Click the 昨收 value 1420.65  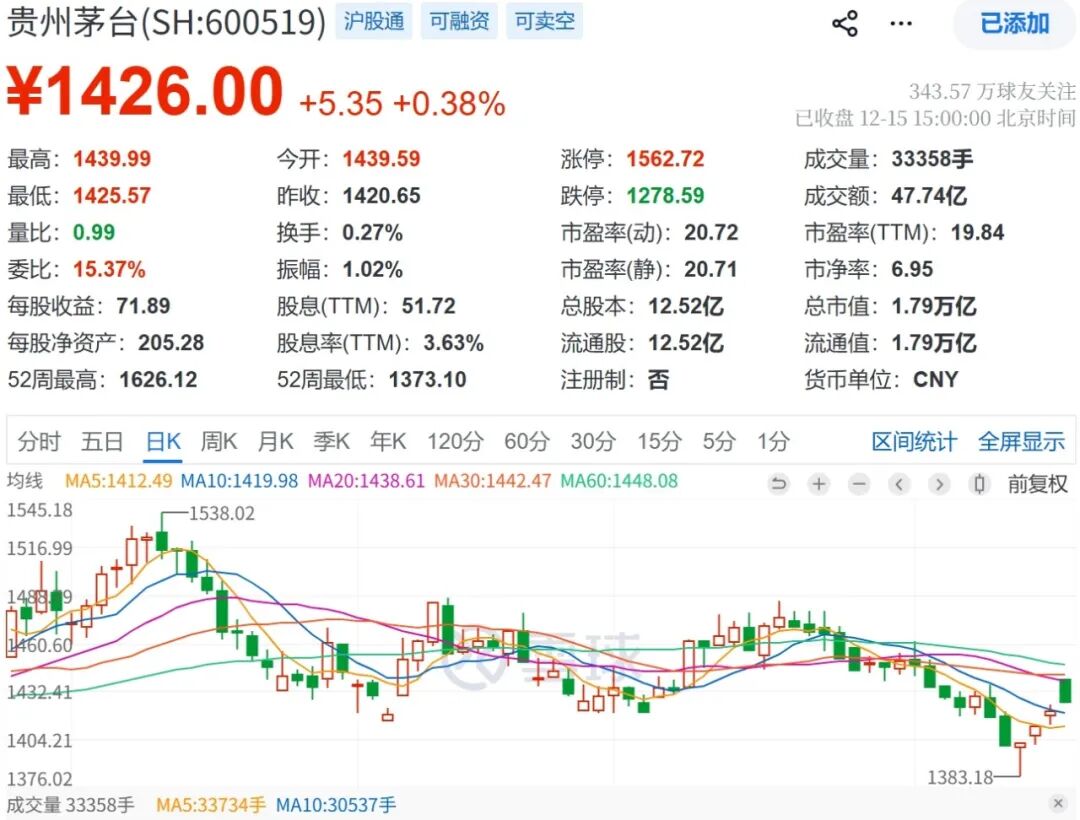tap(382, 196)
